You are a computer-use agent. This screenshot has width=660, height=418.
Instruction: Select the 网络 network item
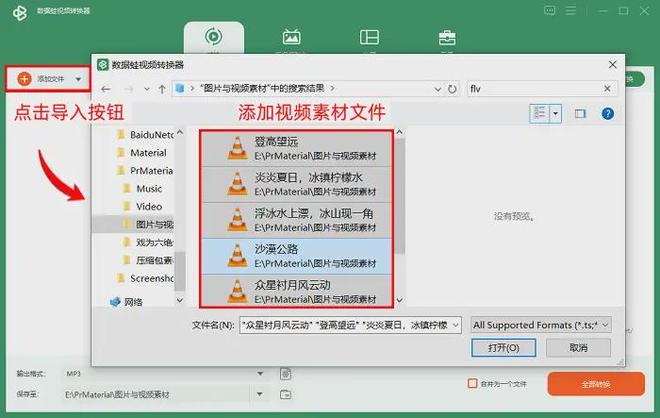126,302
